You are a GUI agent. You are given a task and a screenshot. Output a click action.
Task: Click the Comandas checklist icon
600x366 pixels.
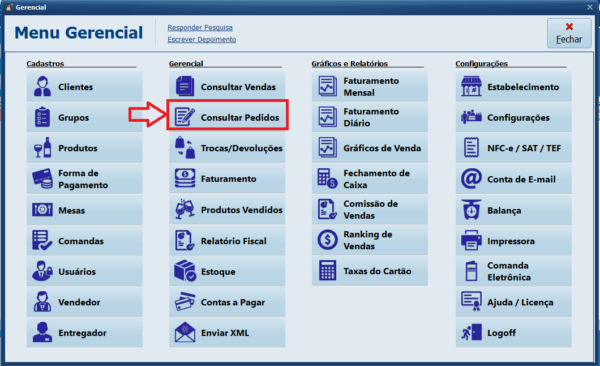(42, 240)
